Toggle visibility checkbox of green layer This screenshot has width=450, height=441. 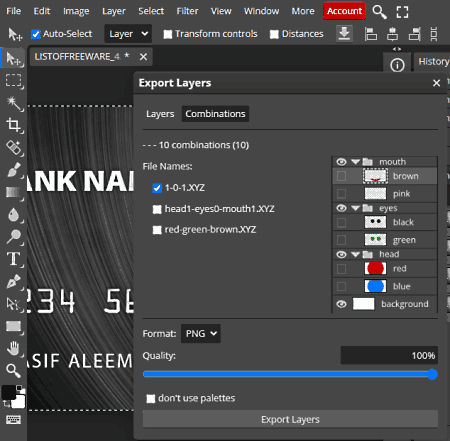[341, 240]
